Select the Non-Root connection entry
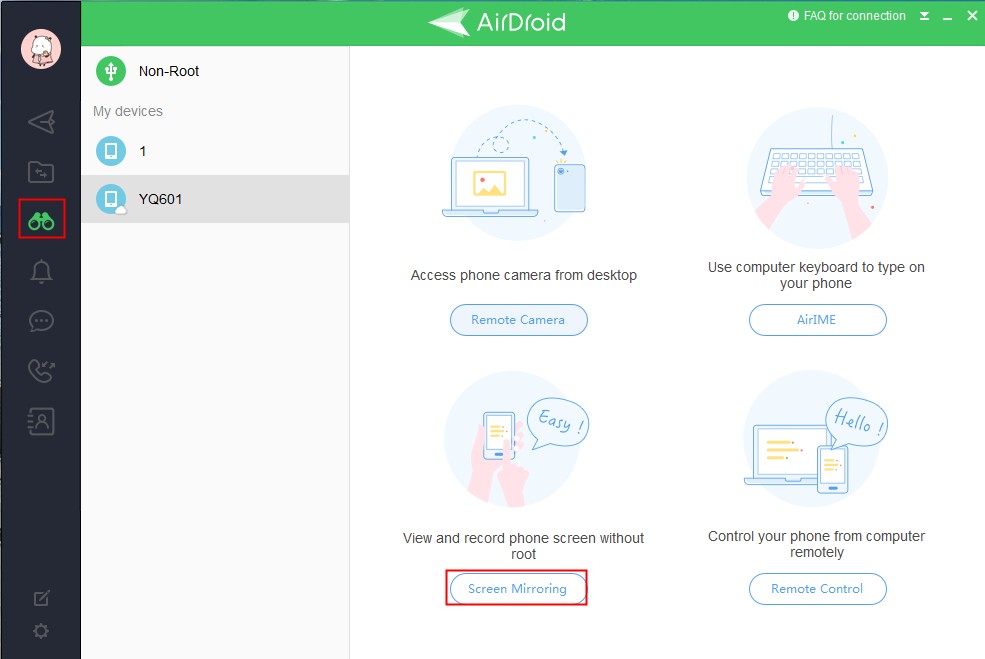Image resolution: width=985 pixels, height=659 pixels. coord(215,71)
